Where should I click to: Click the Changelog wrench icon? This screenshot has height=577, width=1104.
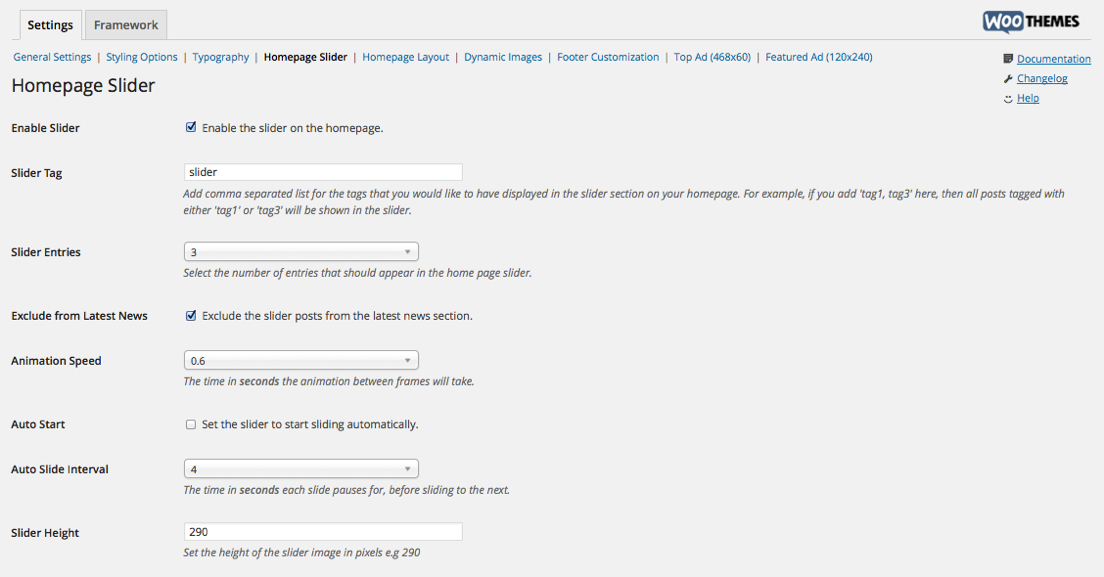[1008, 79]
